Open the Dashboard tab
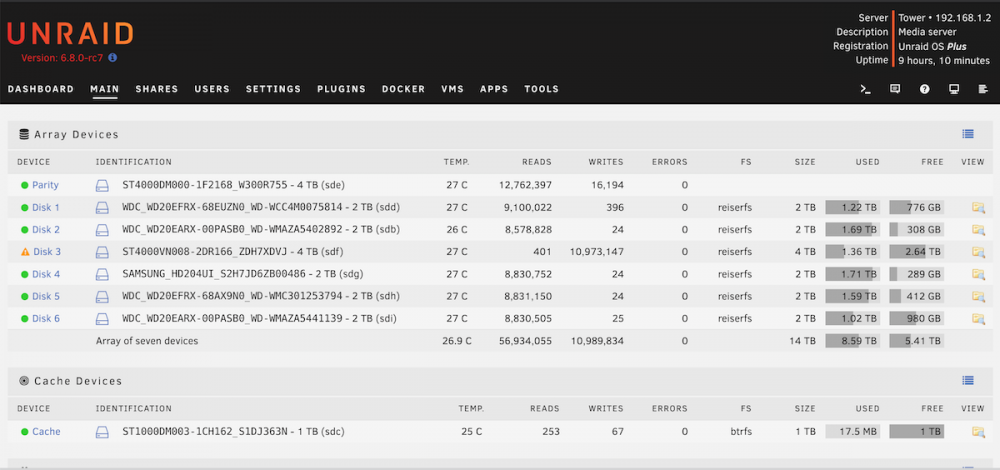The width and height of the screenshot is (1000, 470). click(x=41, y=89)
